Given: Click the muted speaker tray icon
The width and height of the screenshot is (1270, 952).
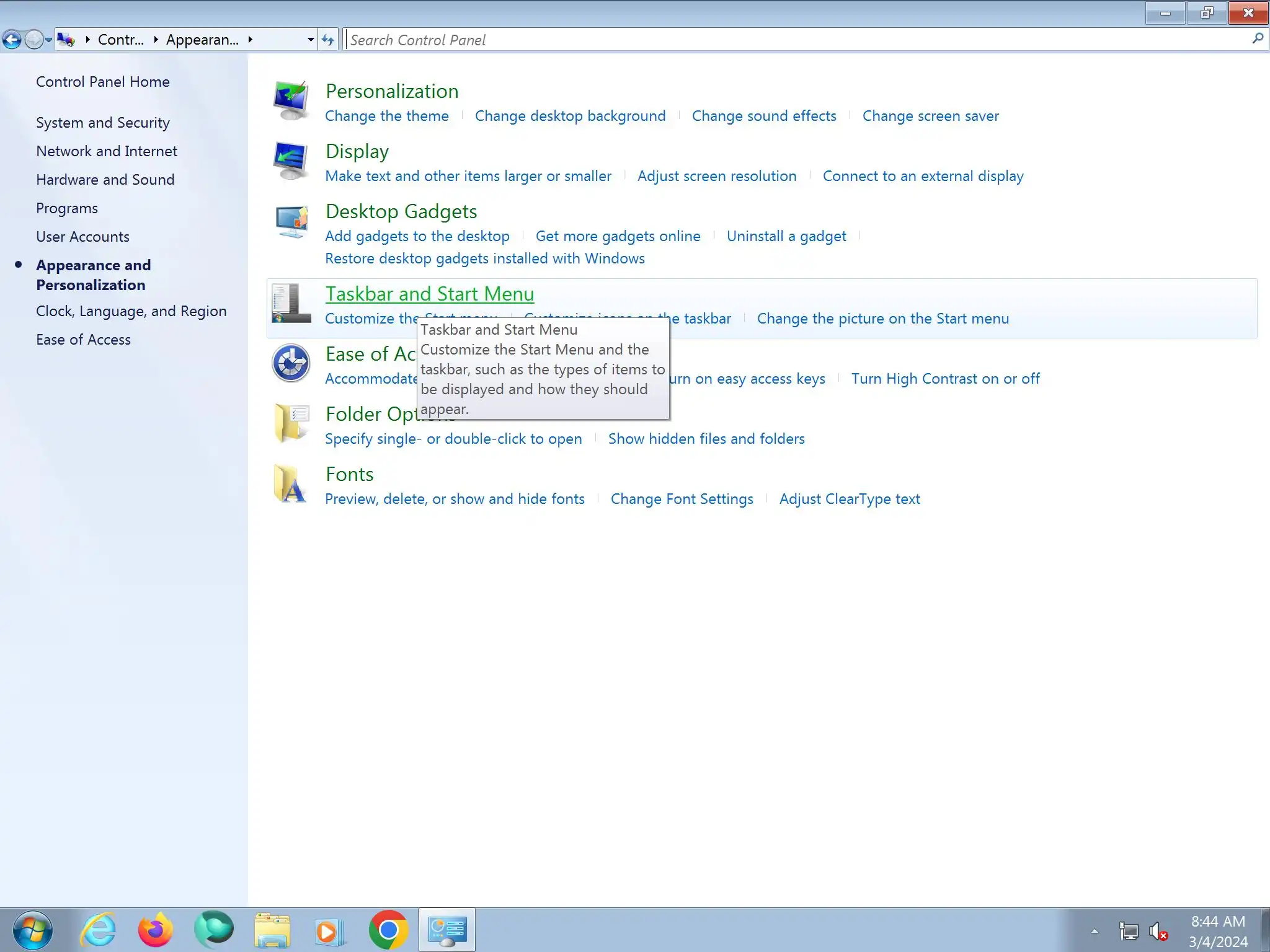Looking at the screenshot, I should (x=1157, y=931).
